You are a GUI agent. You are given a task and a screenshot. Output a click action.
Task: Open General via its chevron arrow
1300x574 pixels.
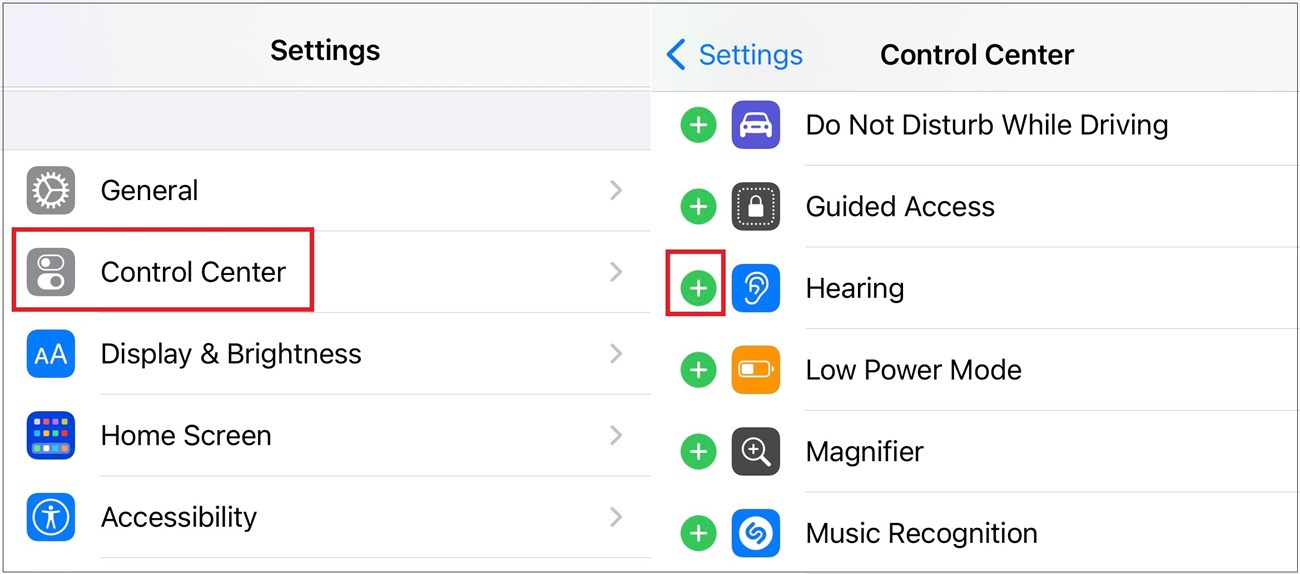616,190
